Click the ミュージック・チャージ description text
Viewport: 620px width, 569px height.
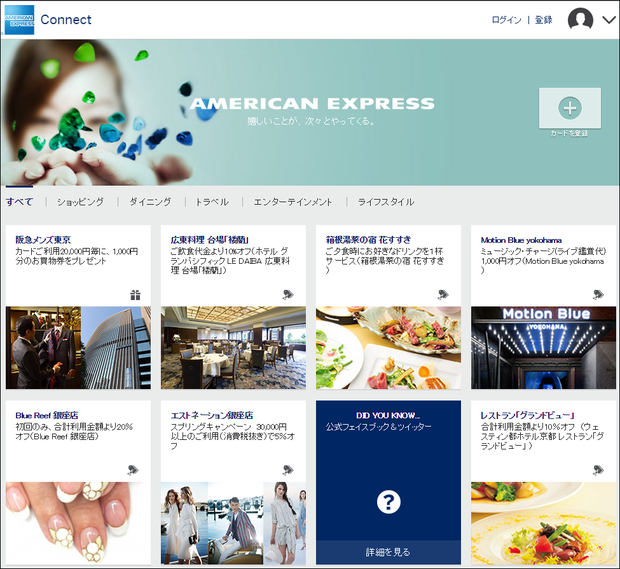click(x=543, y=261)
